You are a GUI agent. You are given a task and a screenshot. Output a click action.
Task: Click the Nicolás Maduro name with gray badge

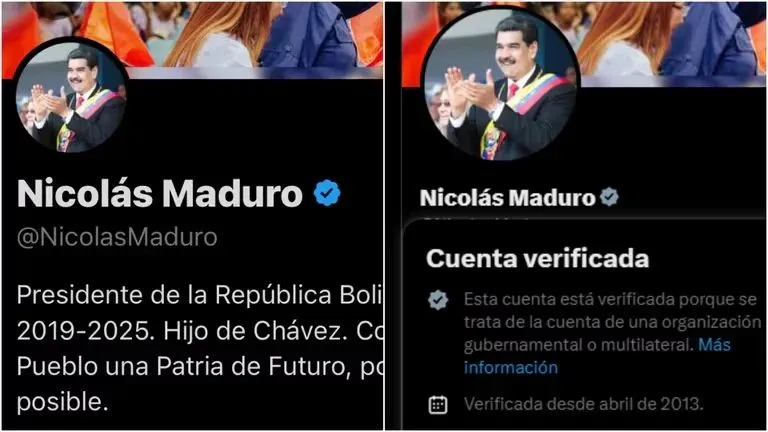(x=507, y=197)
